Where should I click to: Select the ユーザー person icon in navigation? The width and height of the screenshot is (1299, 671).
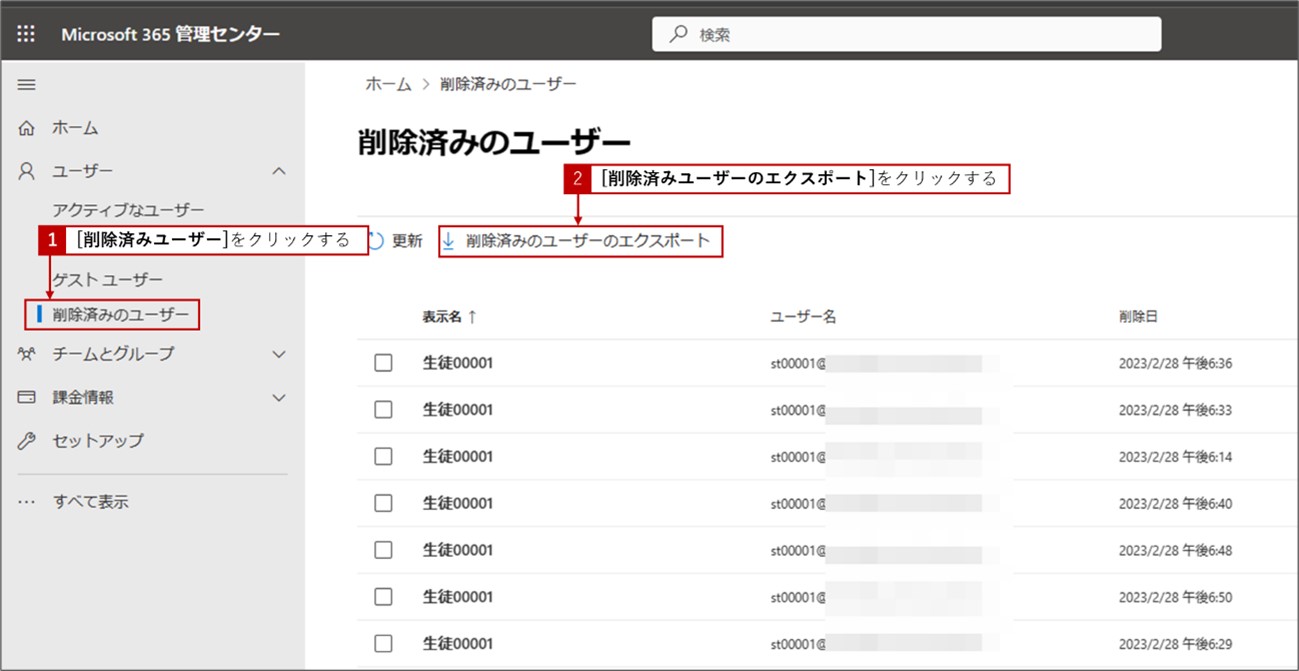[25, 170]
